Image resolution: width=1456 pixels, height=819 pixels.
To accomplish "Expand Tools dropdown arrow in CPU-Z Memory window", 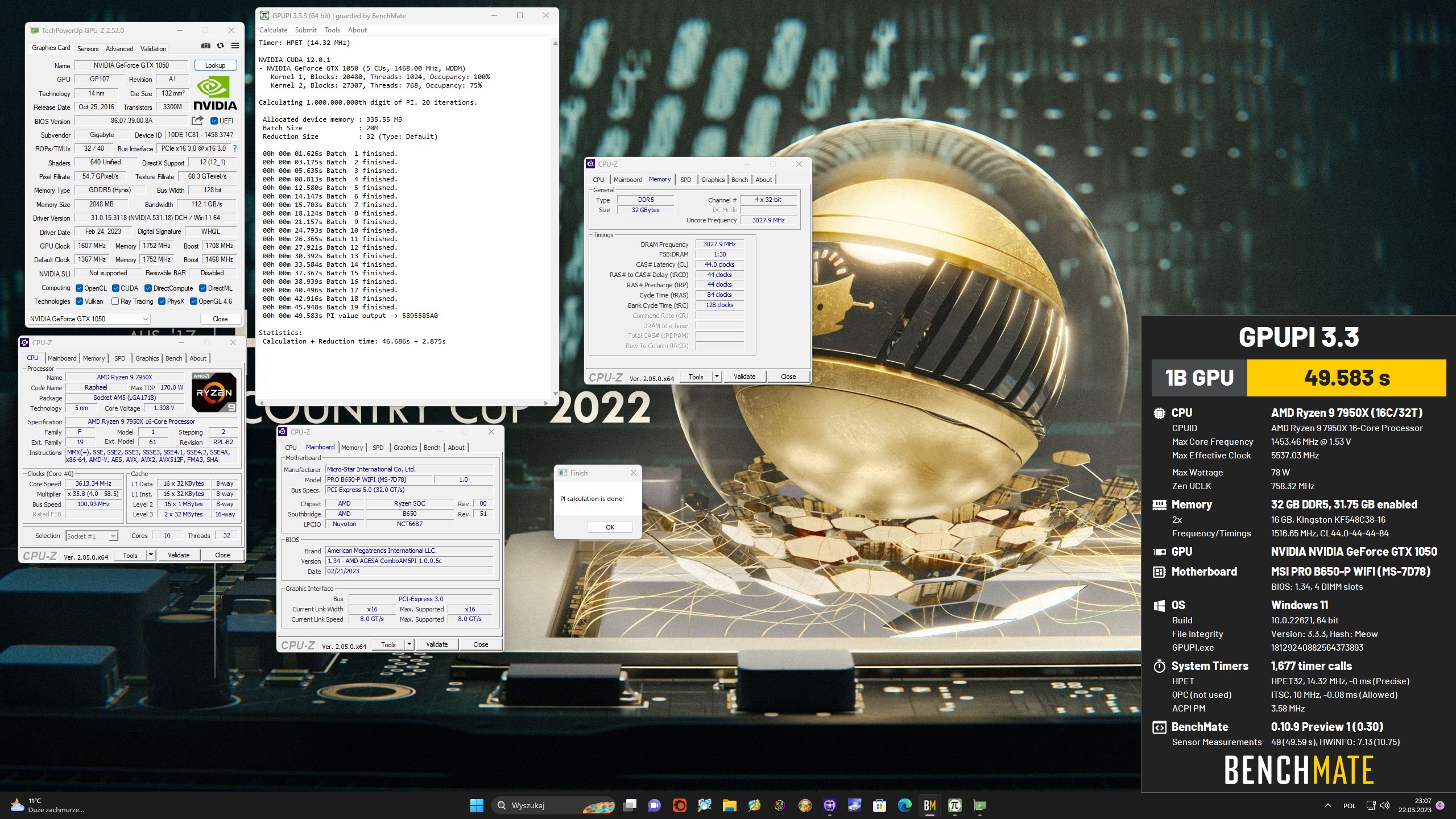I will tap(717, 377).
